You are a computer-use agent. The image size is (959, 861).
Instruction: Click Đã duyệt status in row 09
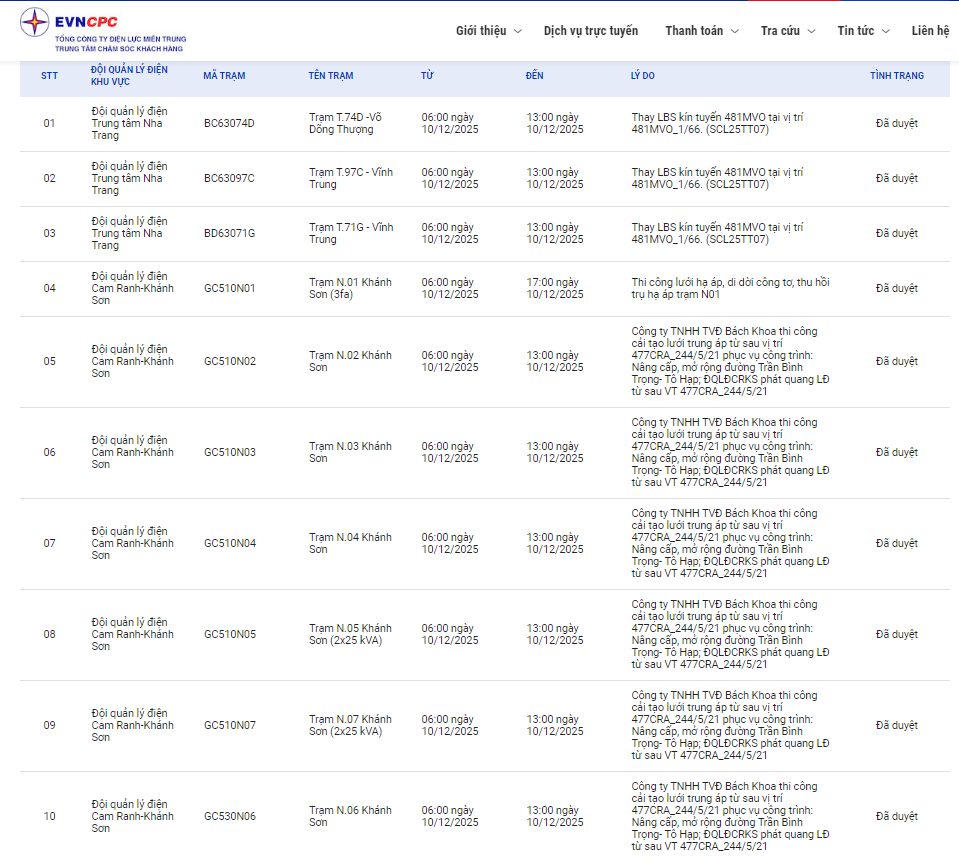(896, 726)
